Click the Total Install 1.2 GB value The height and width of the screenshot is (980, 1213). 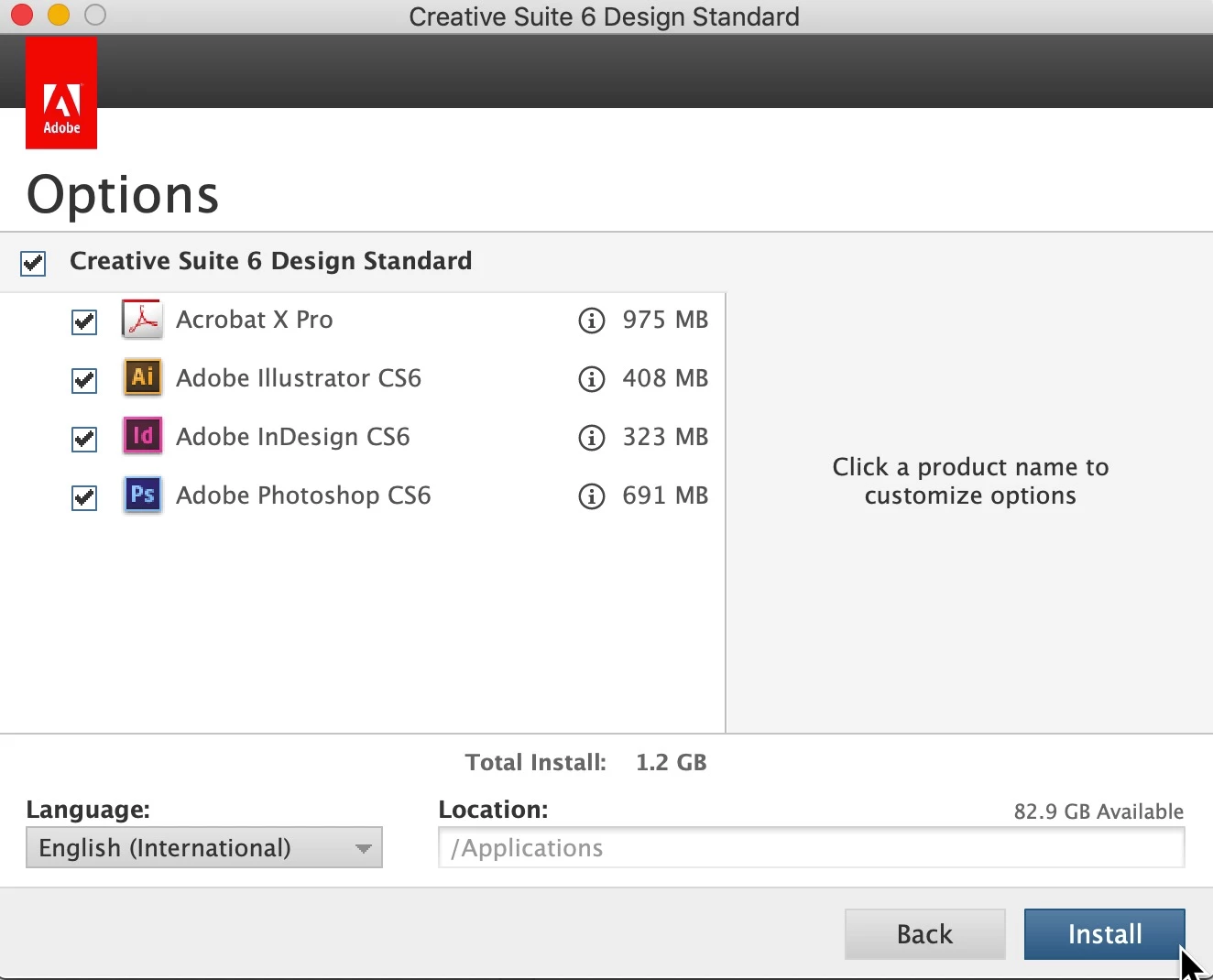(672, 762)
